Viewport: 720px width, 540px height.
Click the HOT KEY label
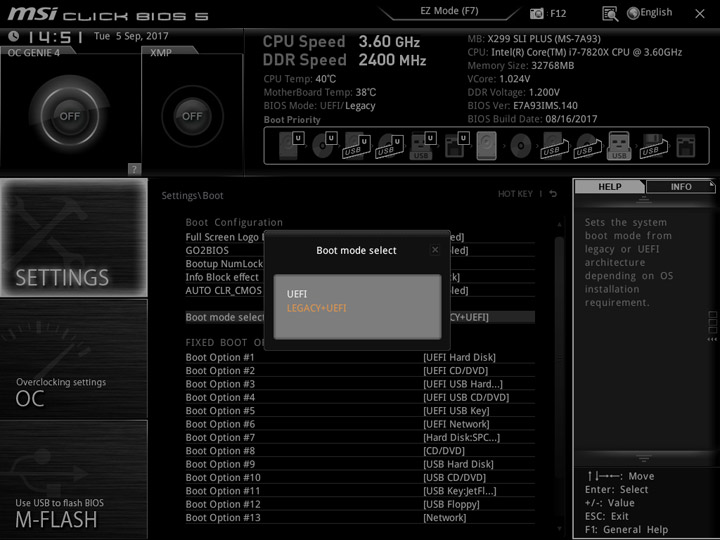pos(515,194)
